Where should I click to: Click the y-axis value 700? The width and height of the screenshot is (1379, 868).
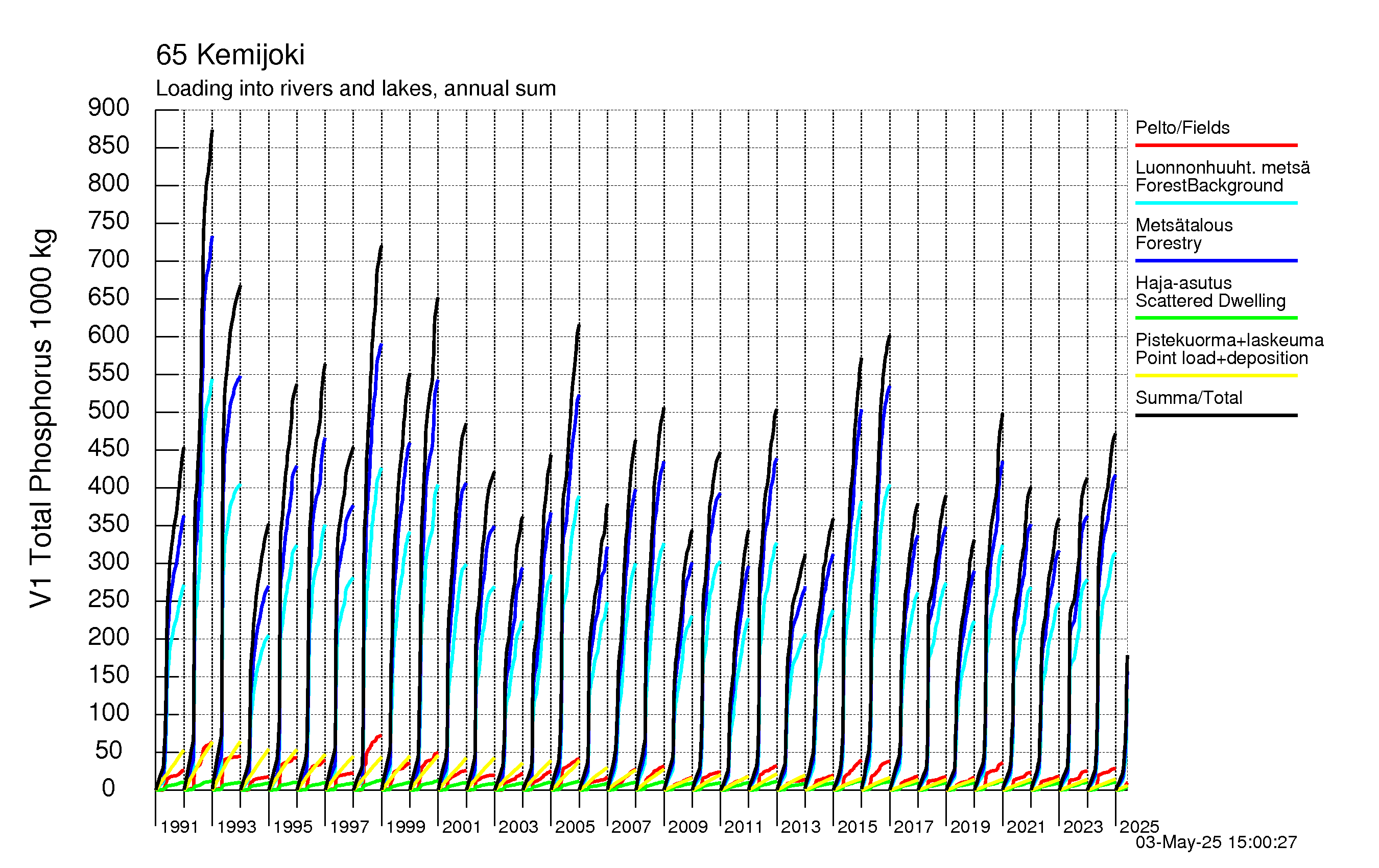point(109,259)
